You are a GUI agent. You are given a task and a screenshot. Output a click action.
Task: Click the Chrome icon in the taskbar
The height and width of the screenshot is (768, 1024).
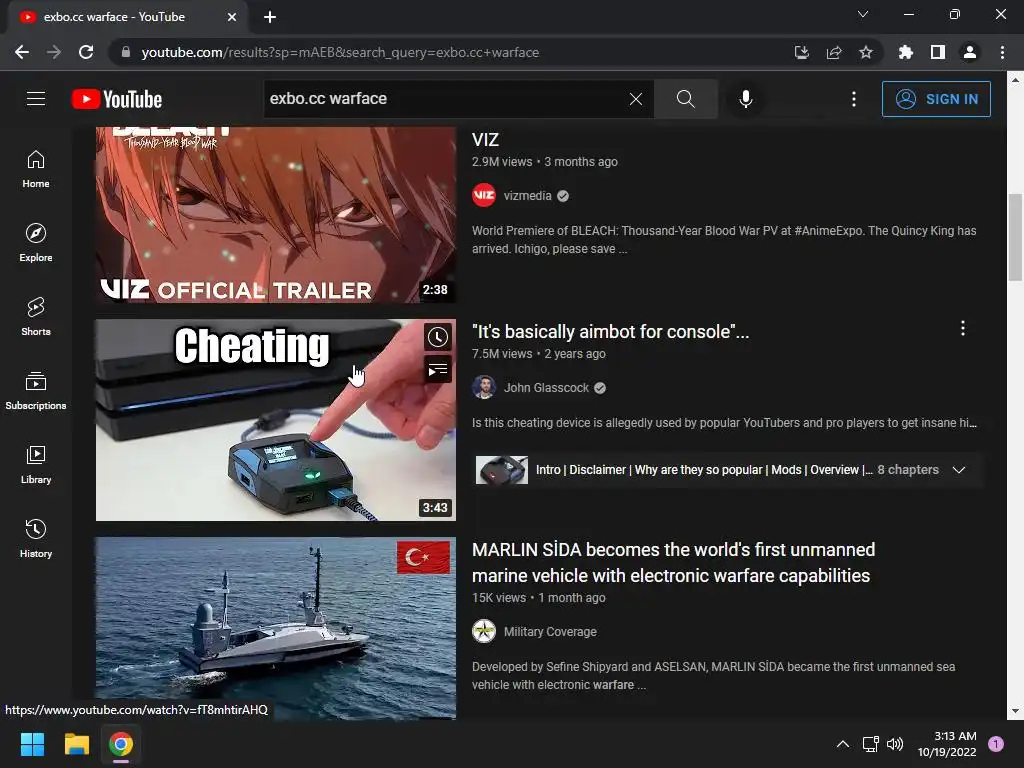(x=121, y=744)
